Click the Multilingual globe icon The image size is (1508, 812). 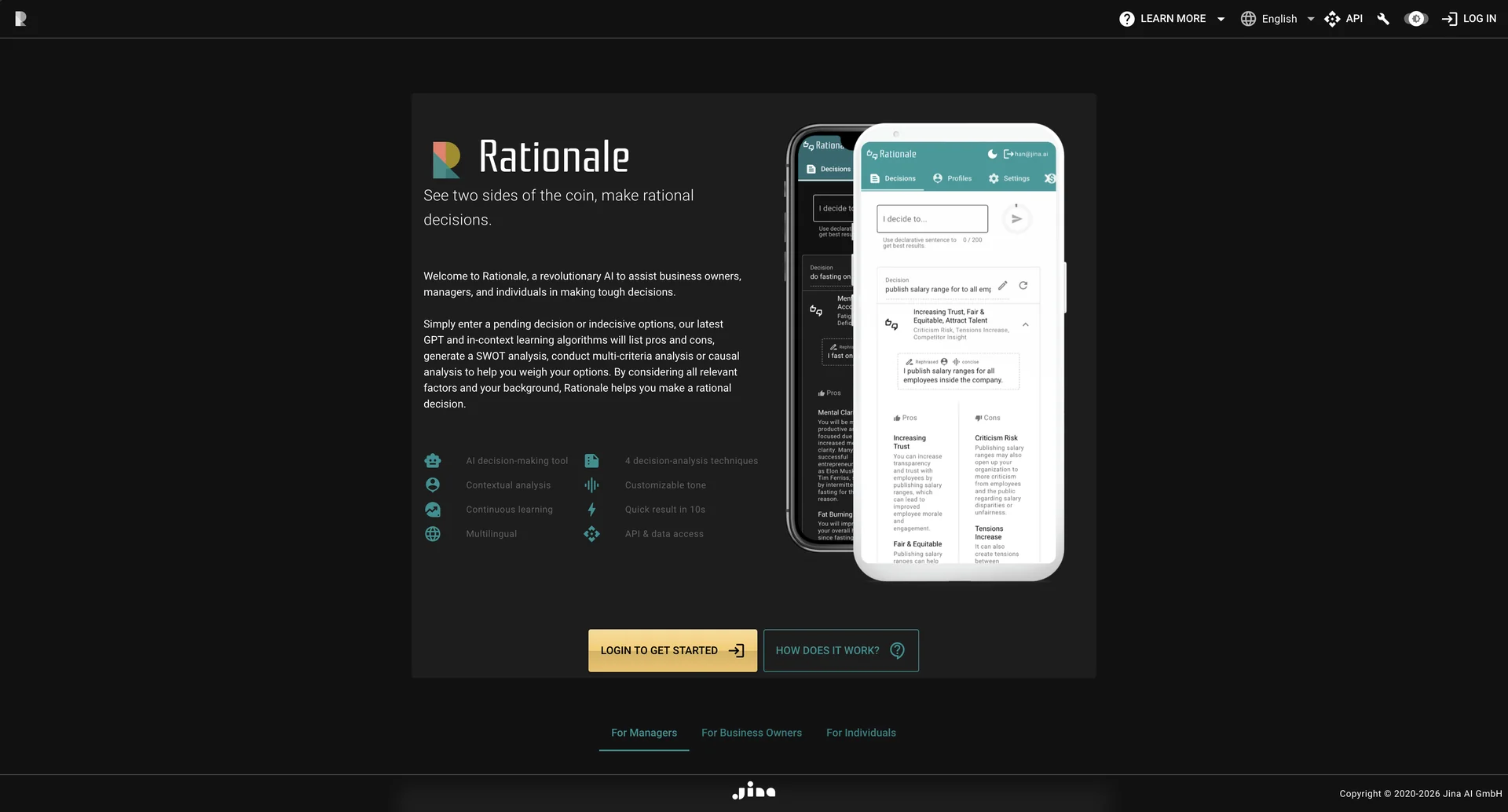[x=433, y=534]
